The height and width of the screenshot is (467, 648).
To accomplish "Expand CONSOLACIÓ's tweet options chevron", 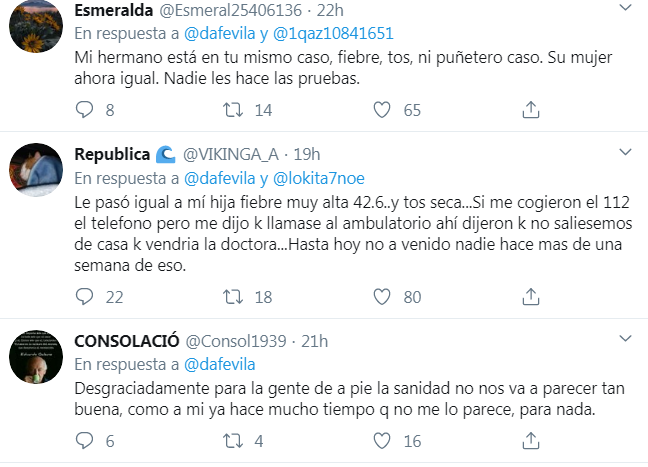I will [625, 340].
